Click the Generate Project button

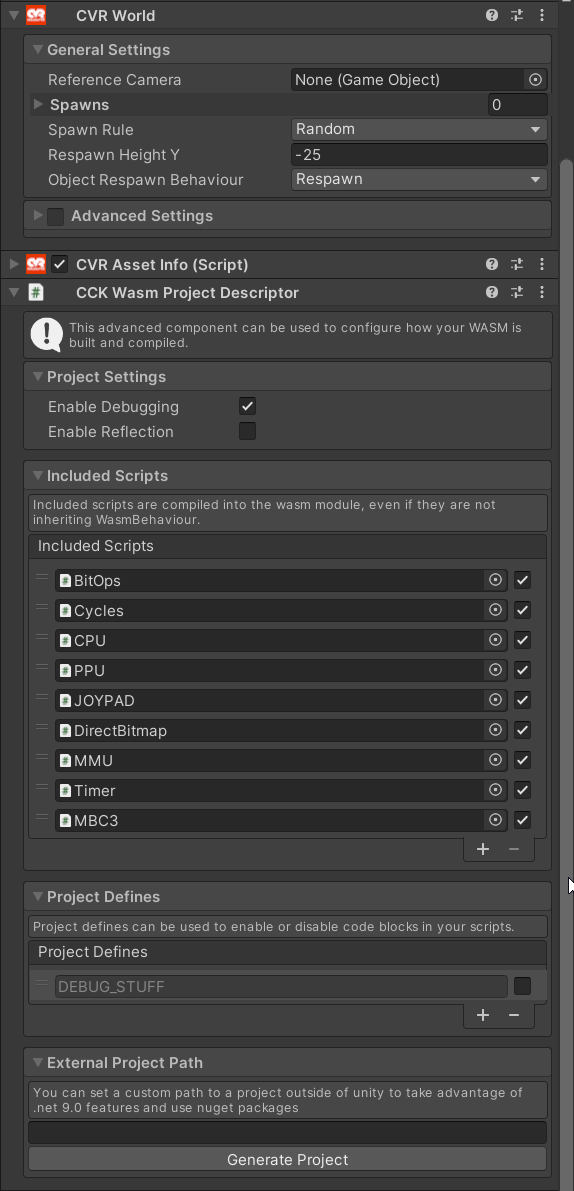tap(288, 1160)
